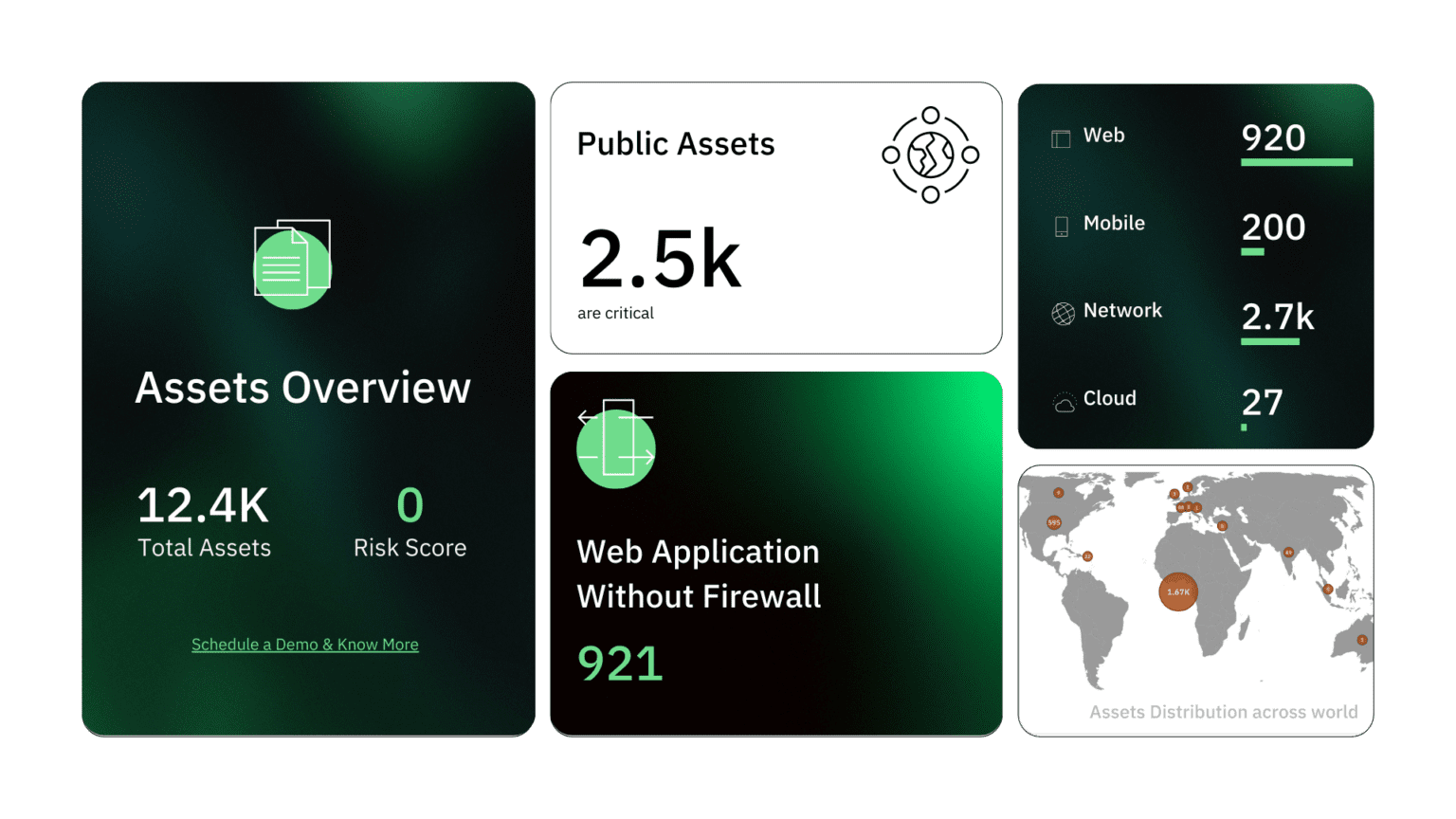This screenshot has width=1456, height=819.
Task: Click the Risk Score value 0
Action: click(409, 505)
